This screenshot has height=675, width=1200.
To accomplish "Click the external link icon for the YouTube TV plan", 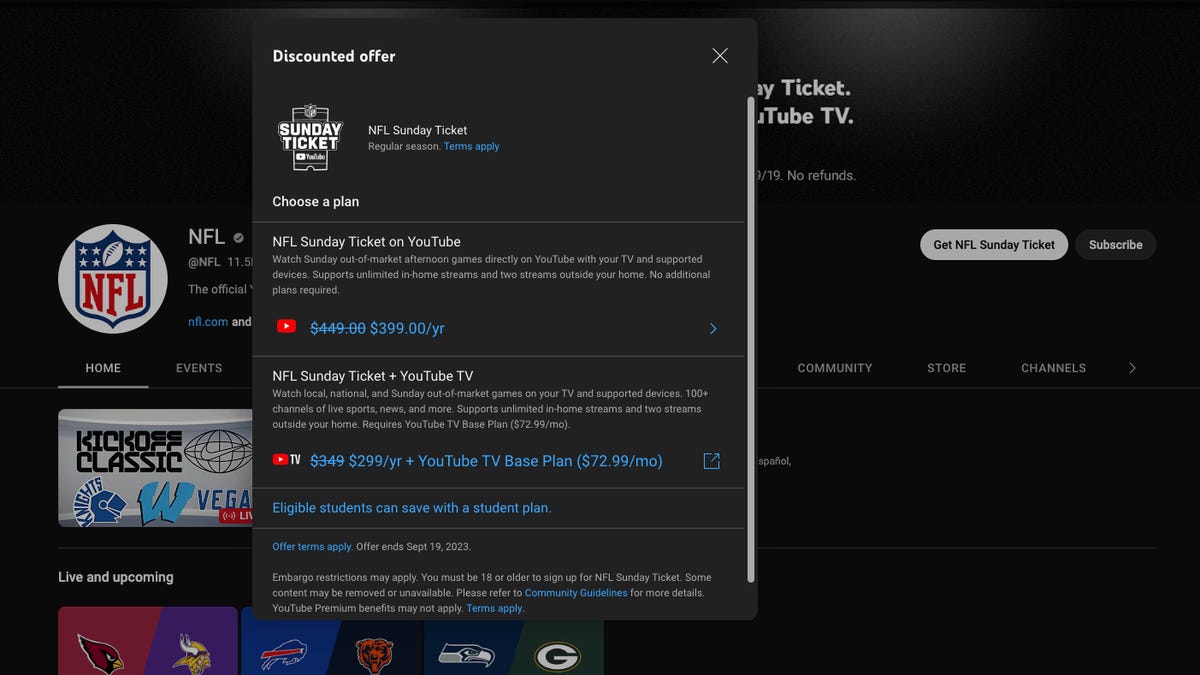I will (711, 460).
